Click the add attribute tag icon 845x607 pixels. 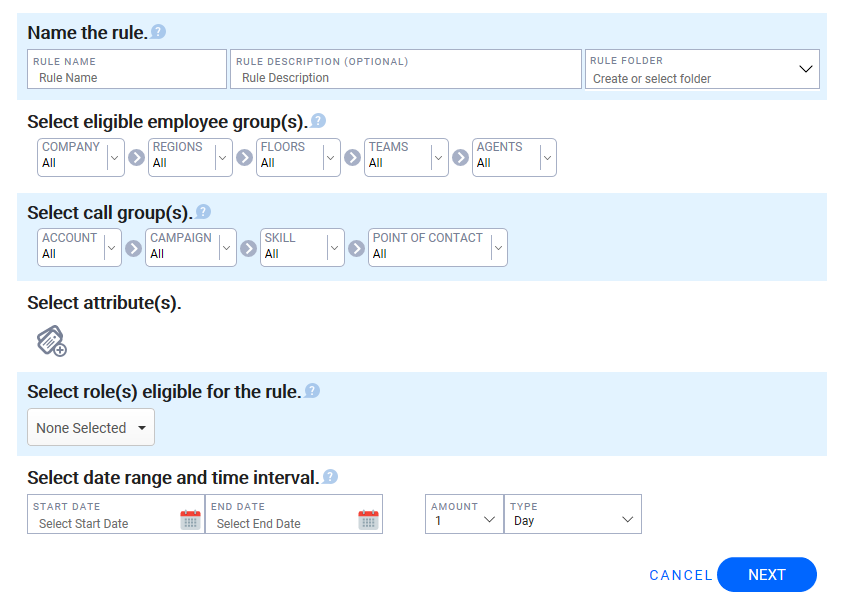pos(51,341)
